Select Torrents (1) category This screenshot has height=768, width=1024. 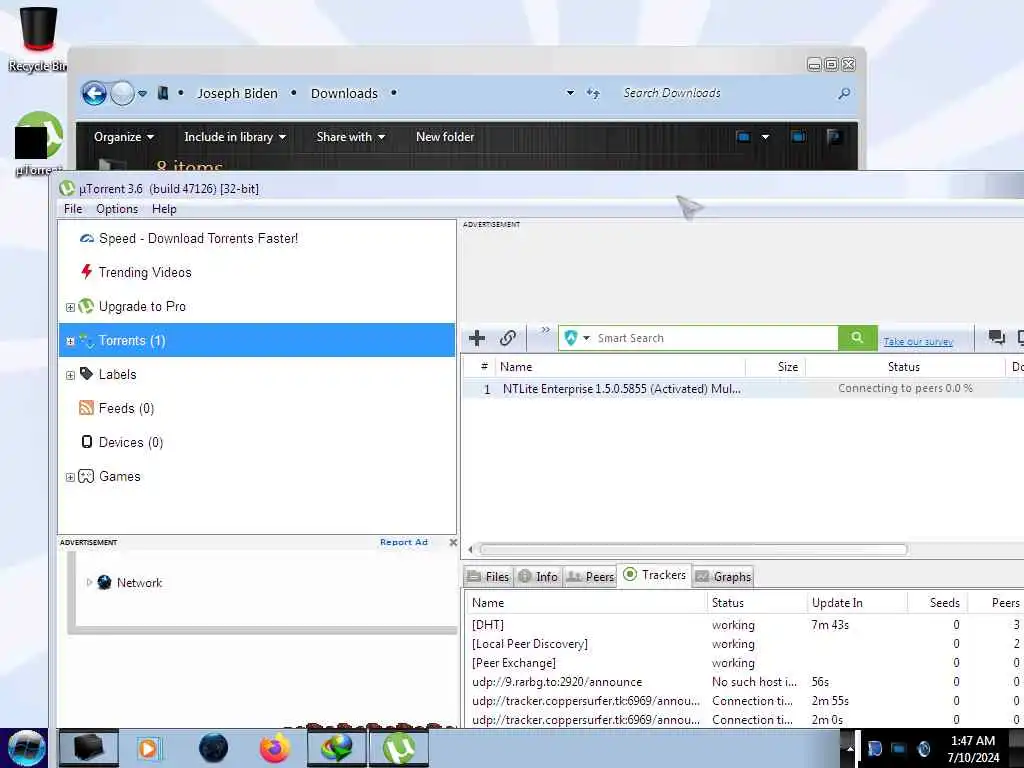pos(257,340)
